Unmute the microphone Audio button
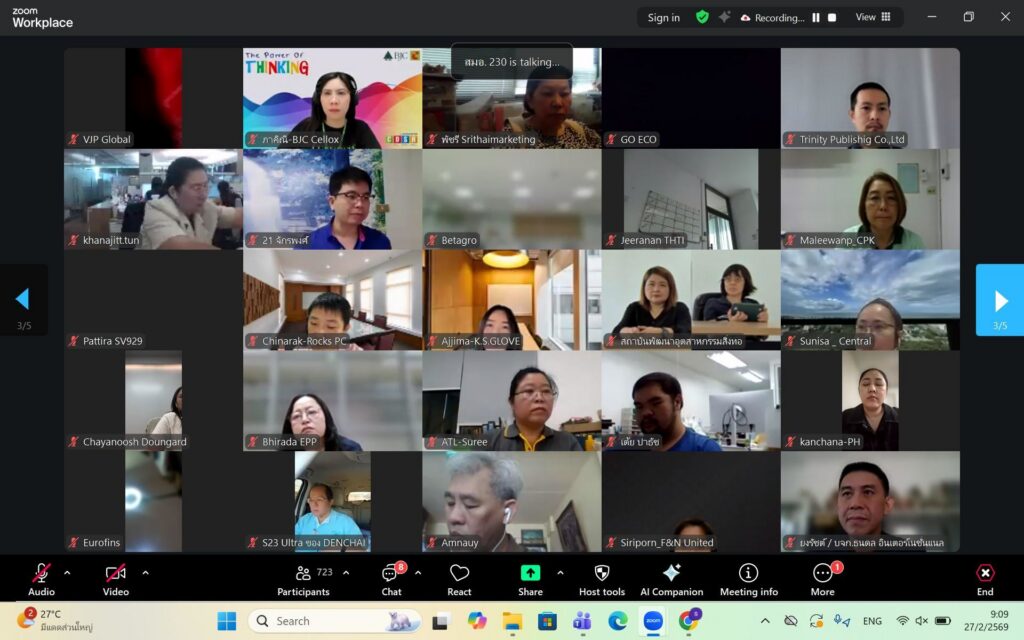The image size is (1024, 640). coord(41,580)
